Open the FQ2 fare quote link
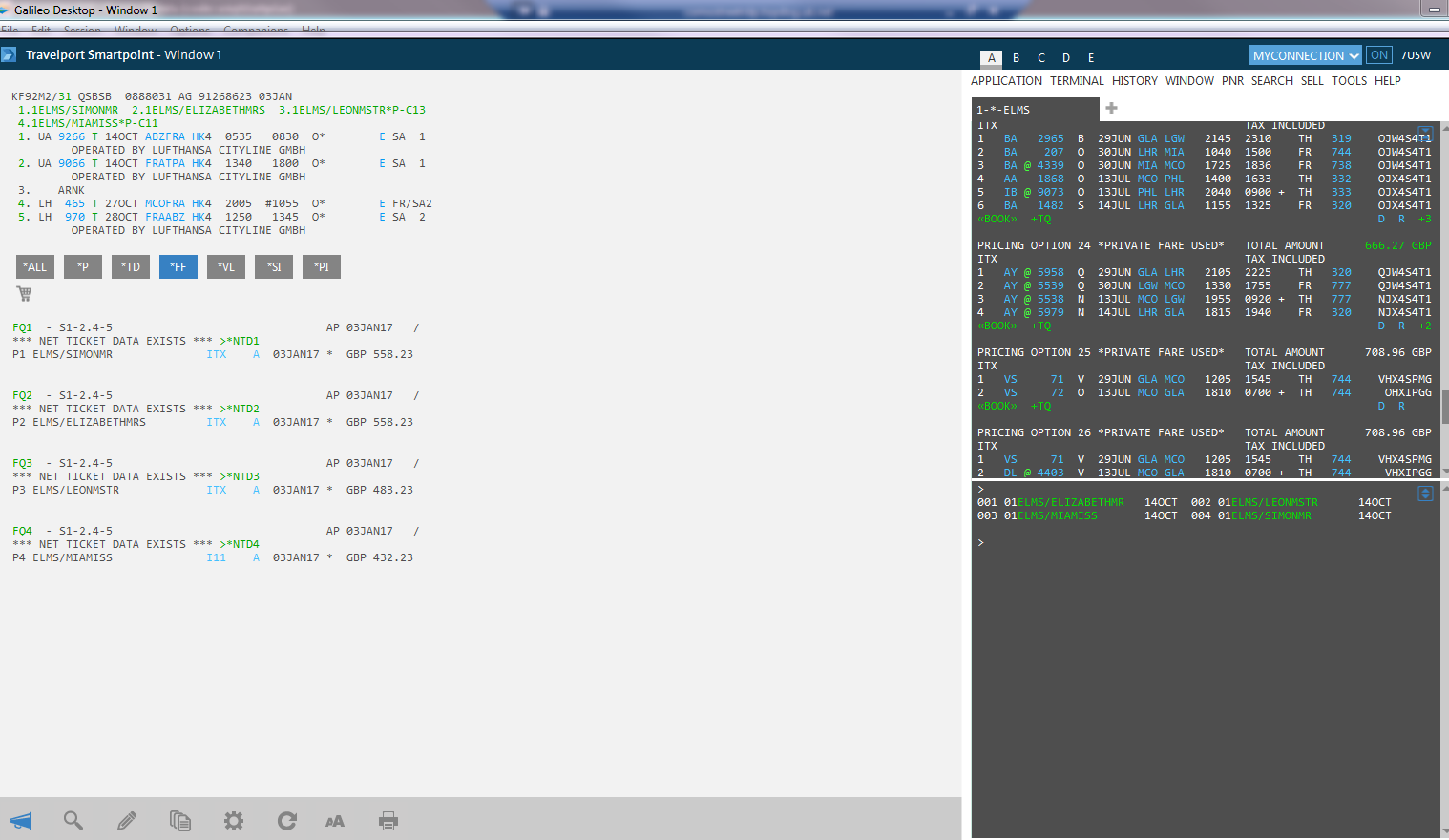Viewport: 1449px width, 840px height. [x=22, y=395]
